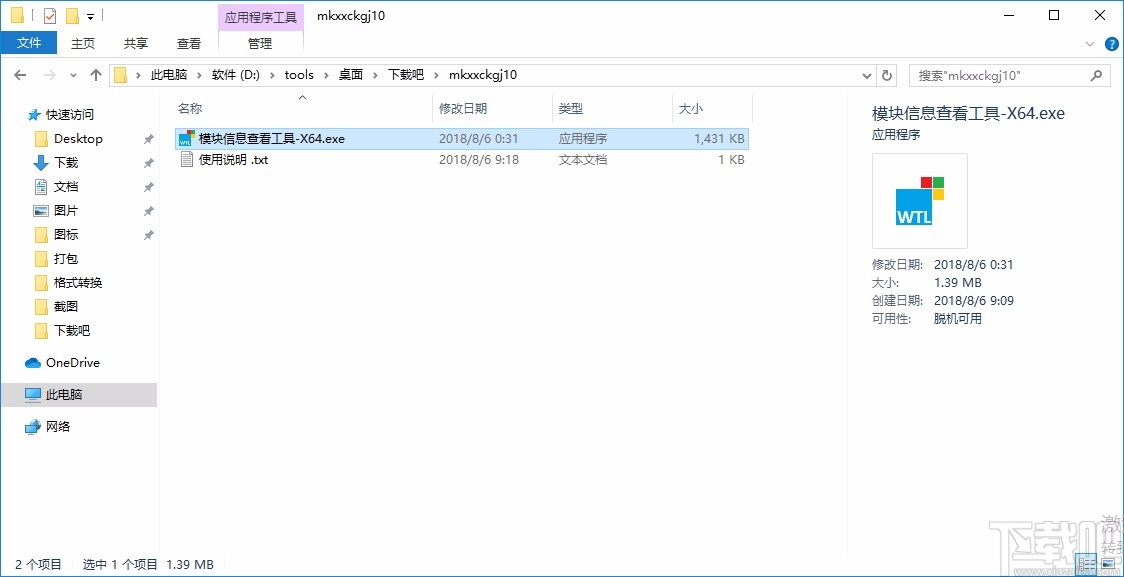
Task: Switch to the 查看 ribbon tab
Action: (189, 43)
